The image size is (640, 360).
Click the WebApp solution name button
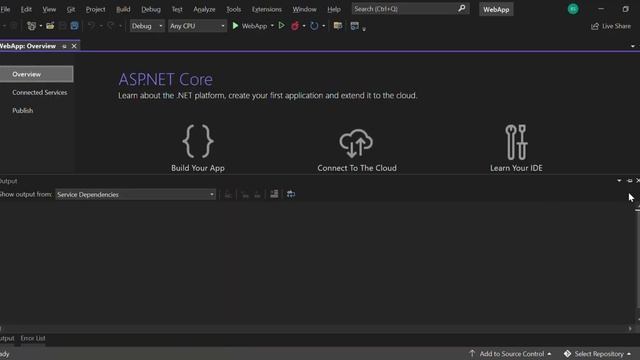coord(496,9)
